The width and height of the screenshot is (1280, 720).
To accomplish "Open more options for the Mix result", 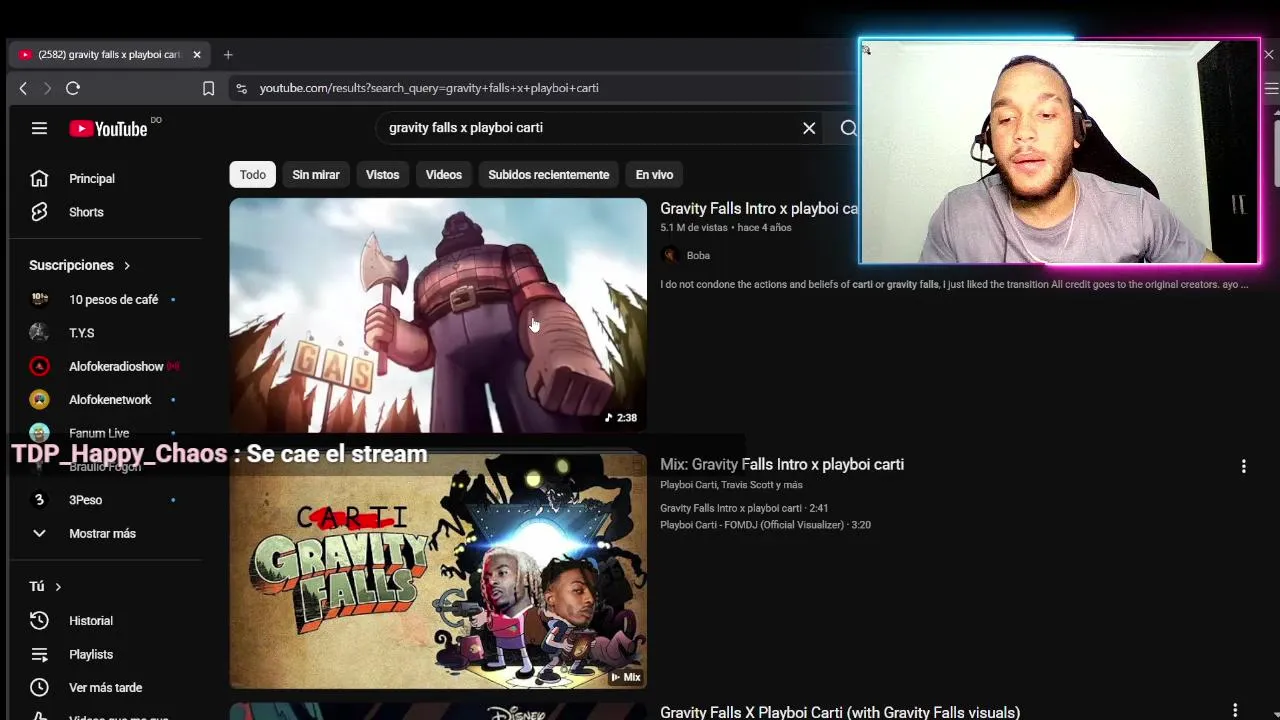I will (1243, 466).
